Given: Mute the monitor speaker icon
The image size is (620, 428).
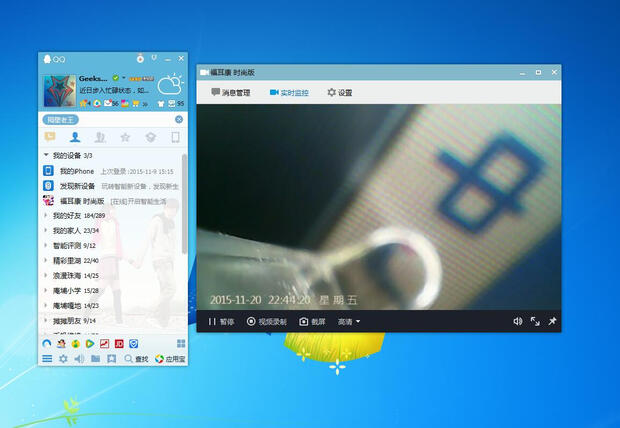Looking at the screenshot, I should pyautogui.click(x=518, y=322).
